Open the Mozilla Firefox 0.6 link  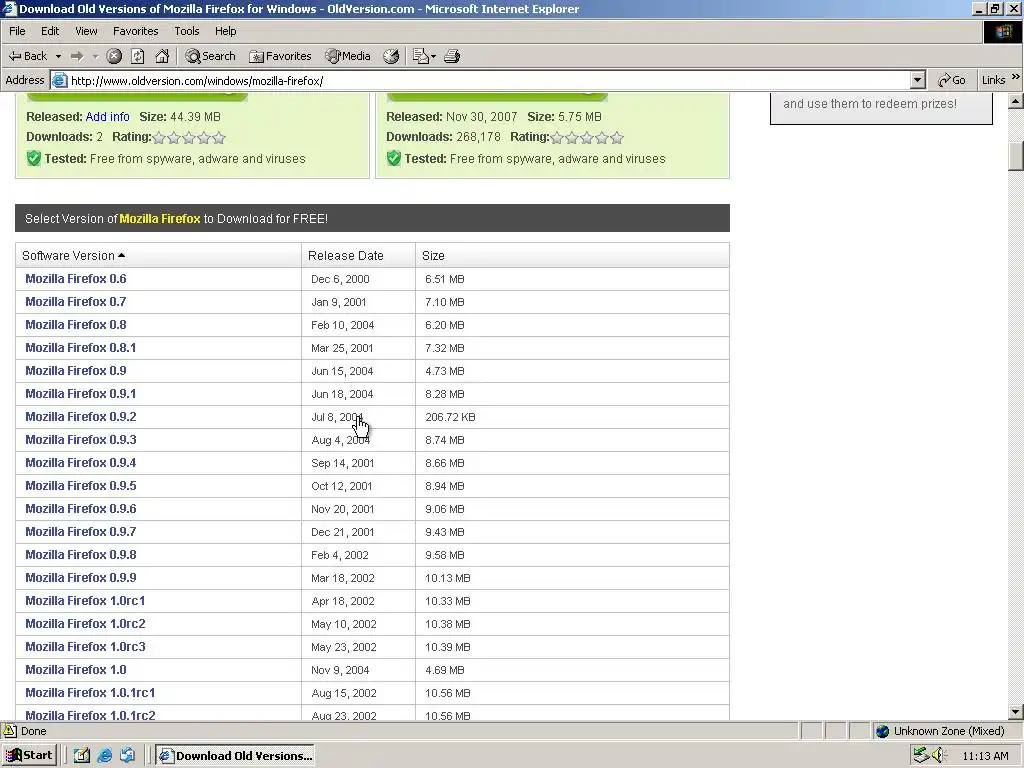pyautogui.click(x=76, y=279)
